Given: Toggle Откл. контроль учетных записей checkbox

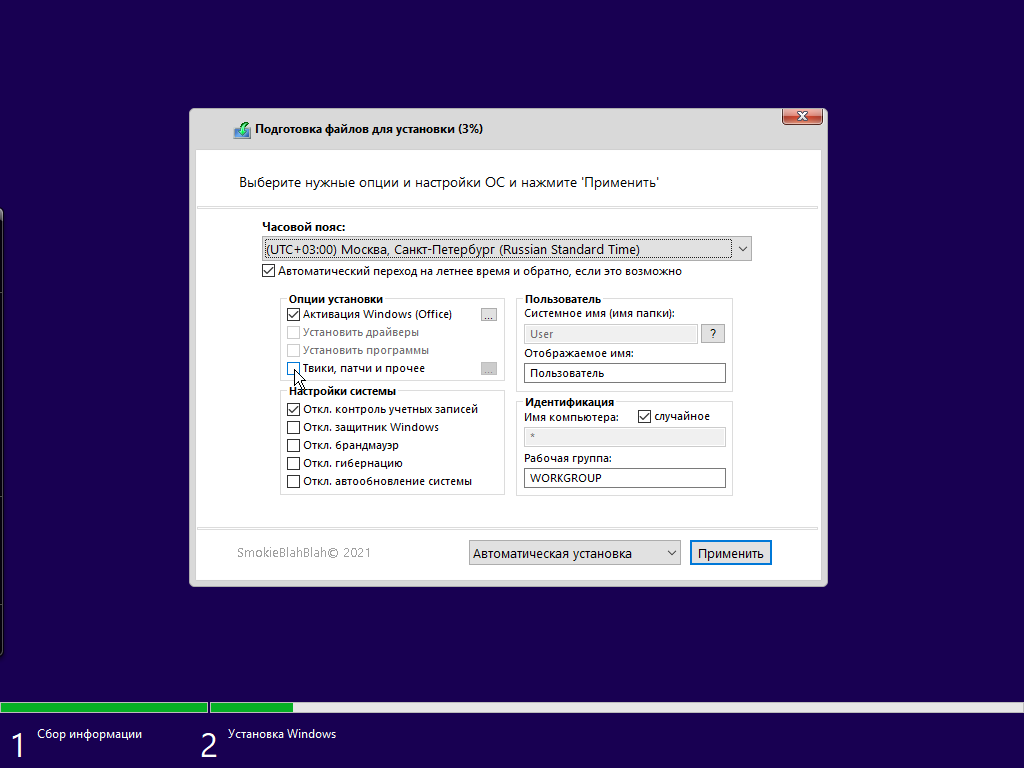Looking at the screenshot, I should pos(293,409).
